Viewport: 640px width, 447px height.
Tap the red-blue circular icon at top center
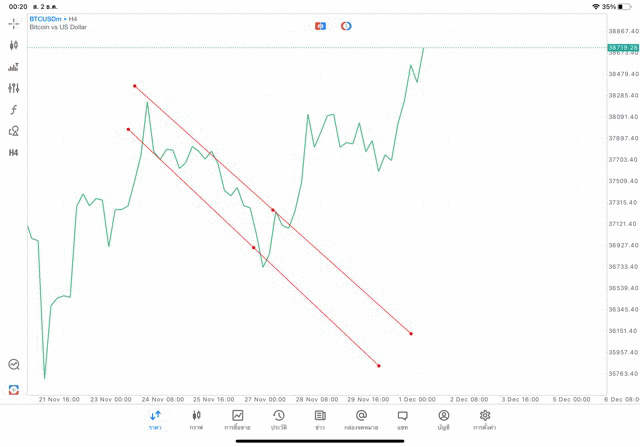[346, 25]
